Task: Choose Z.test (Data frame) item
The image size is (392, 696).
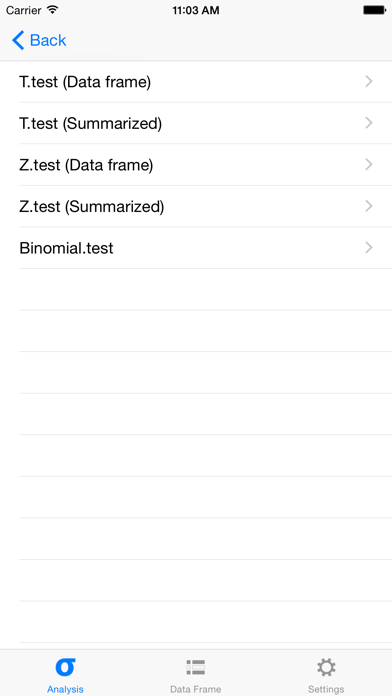Action: 196,165
